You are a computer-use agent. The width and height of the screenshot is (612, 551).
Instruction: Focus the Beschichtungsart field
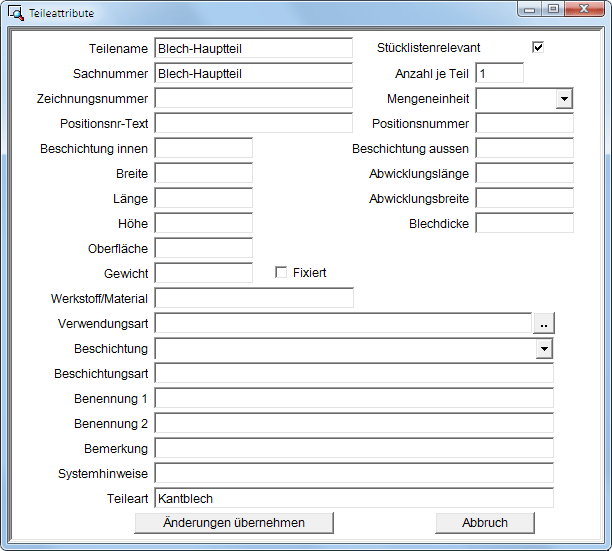[x=354, y=373]
